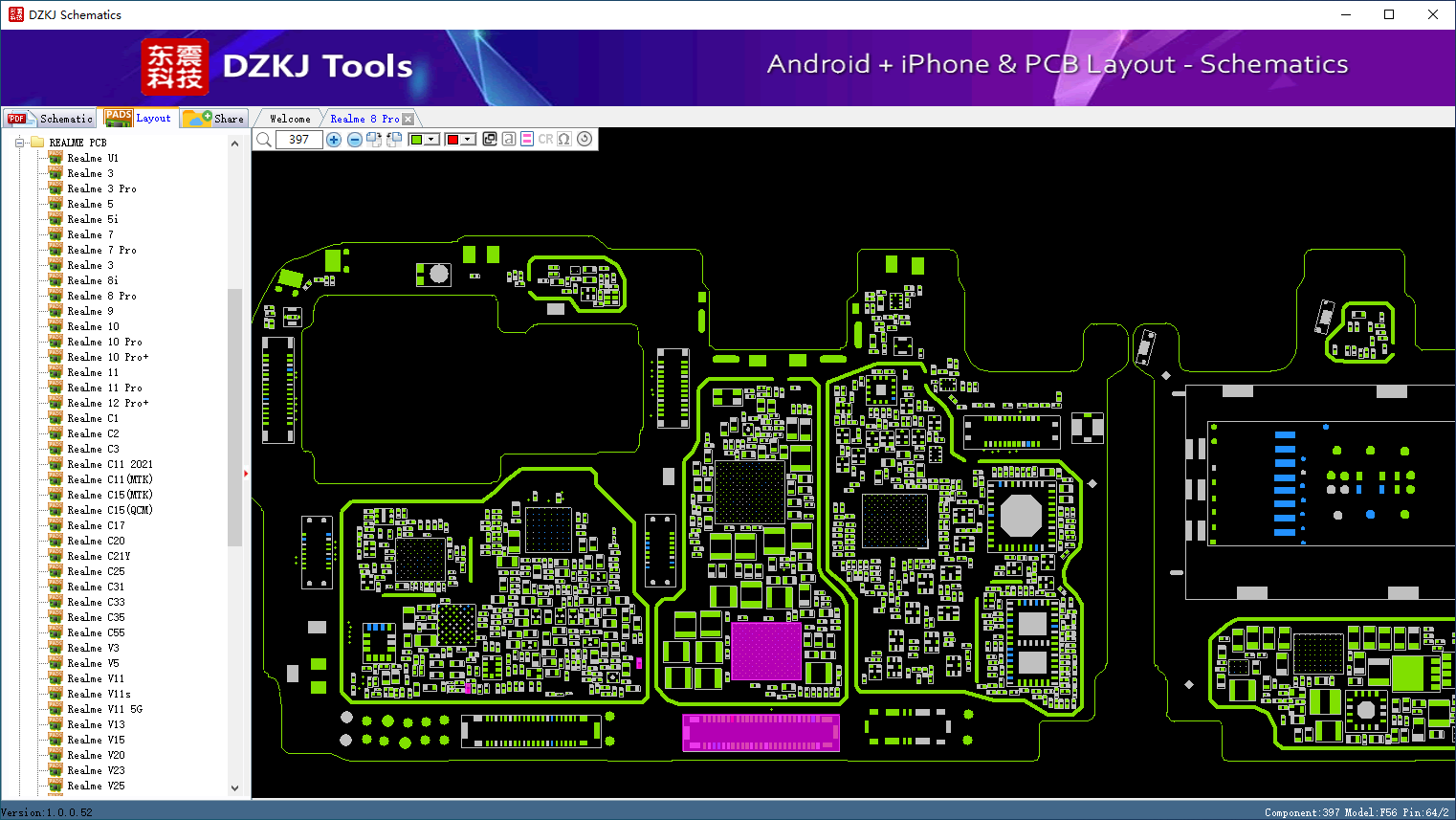Screen dimensions: 1456x820
Task: Open the Realme 8 Pro tree entry
Action: (101, 296)
